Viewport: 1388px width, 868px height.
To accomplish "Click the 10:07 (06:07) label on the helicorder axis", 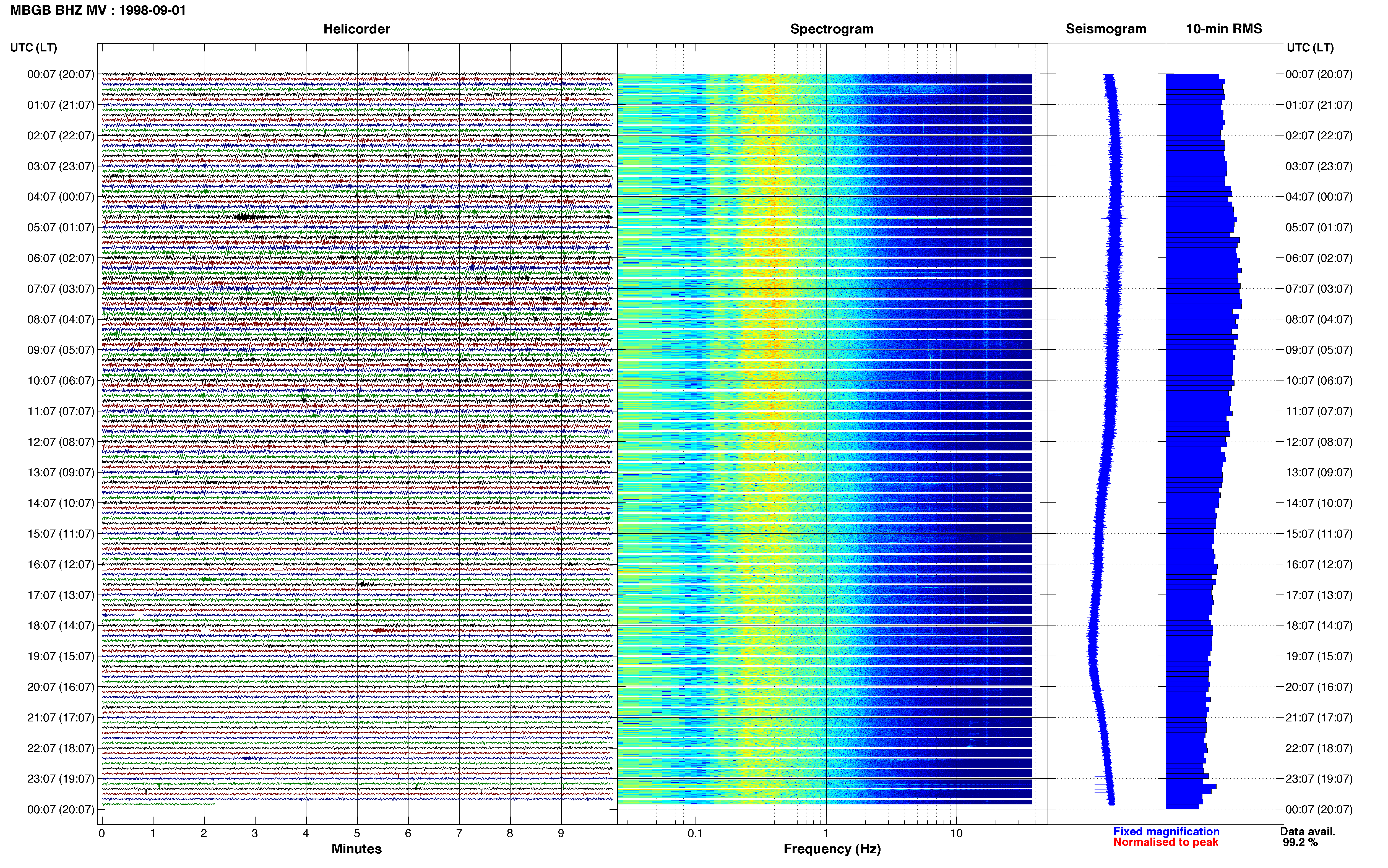I will [x=61, y=380].
